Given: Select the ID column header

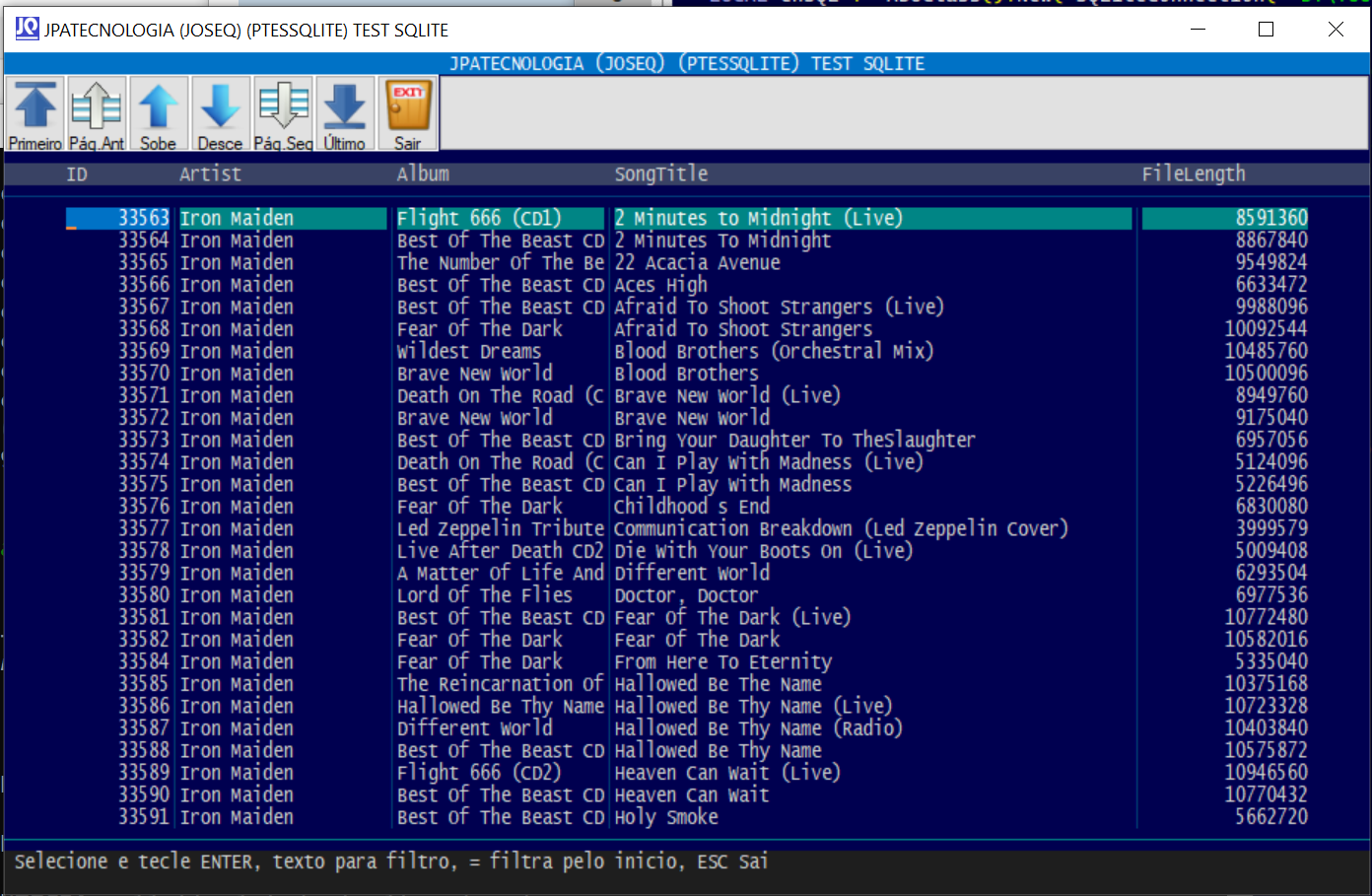Looking at the screenshot, I should click(77, 174).
